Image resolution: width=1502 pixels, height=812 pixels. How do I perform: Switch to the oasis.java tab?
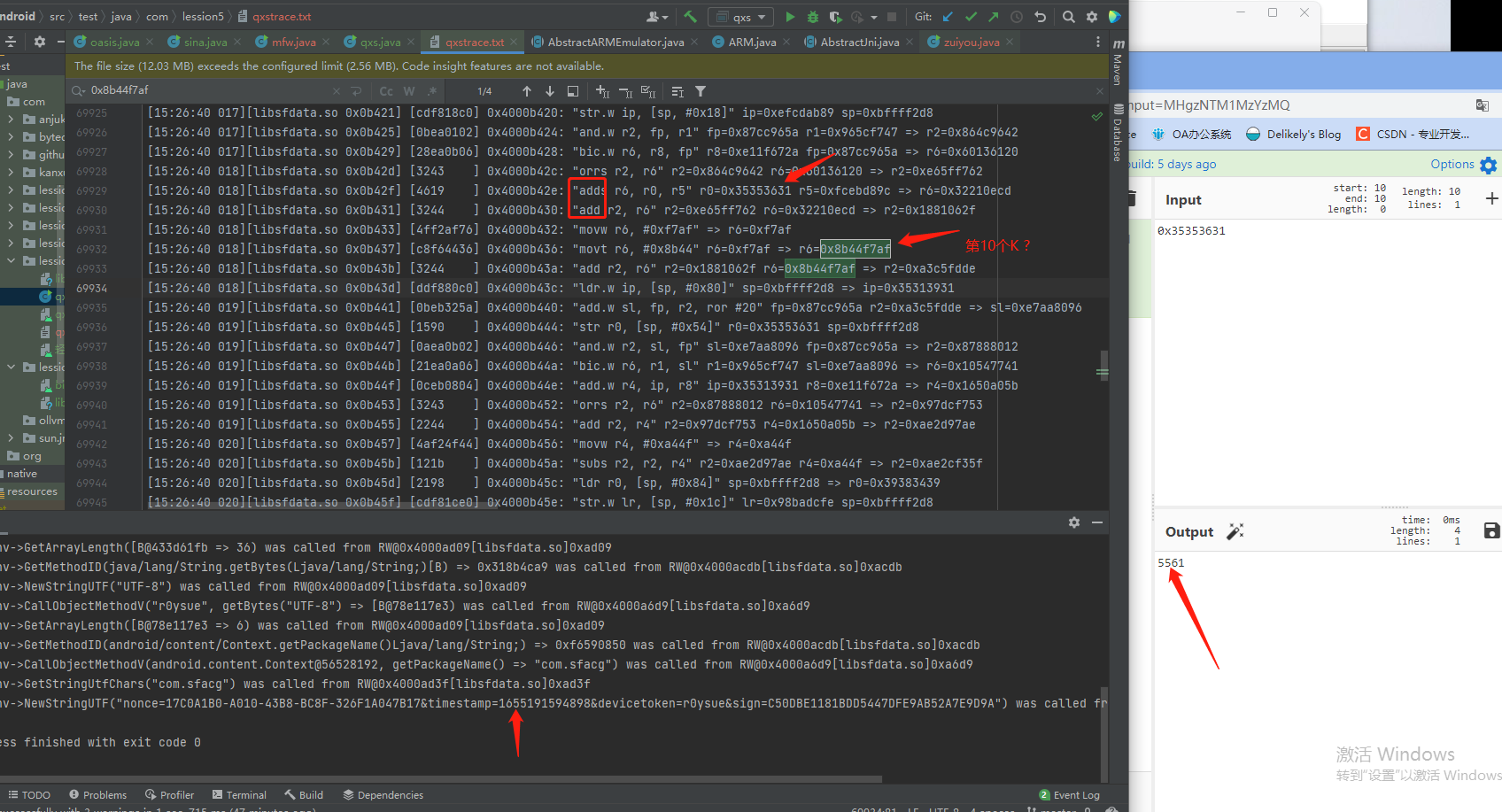coord(114,42)
